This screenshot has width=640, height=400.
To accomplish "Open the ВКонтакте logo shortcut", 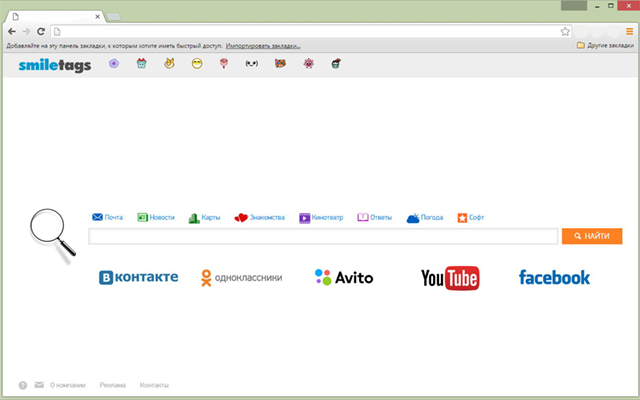I will [139, 278].
